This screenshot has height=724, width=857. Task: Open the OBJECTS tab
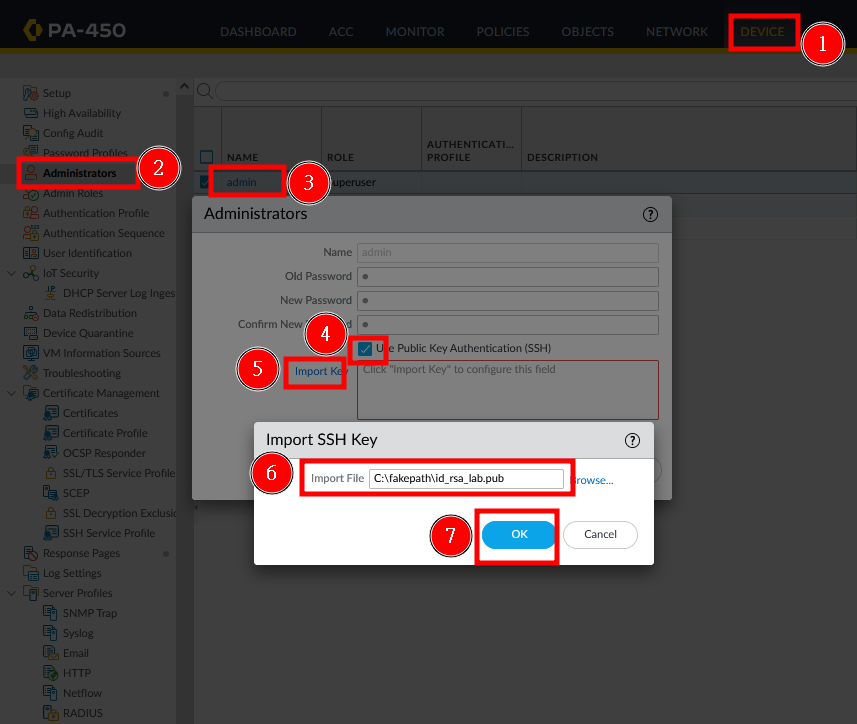point(588,32)
